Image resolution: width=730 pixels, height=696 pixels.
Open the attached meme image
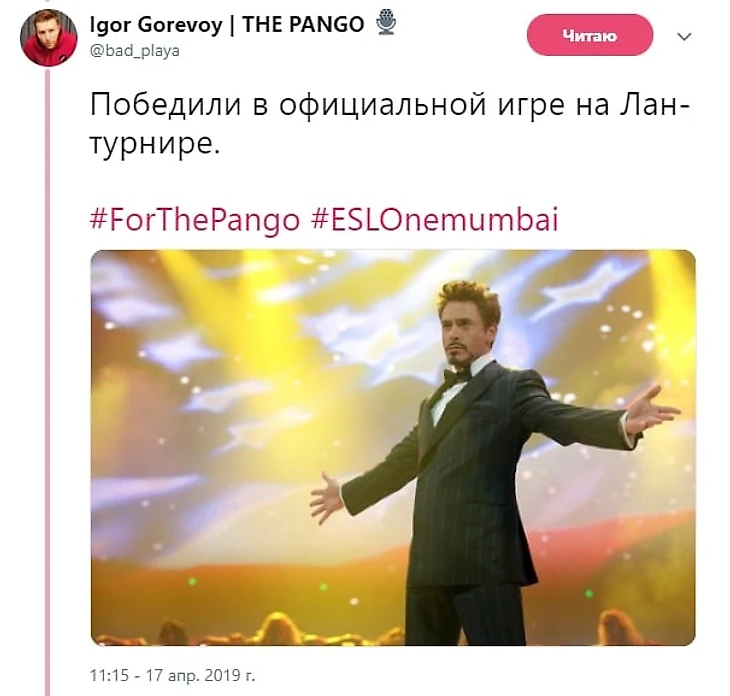coord(393,447)
